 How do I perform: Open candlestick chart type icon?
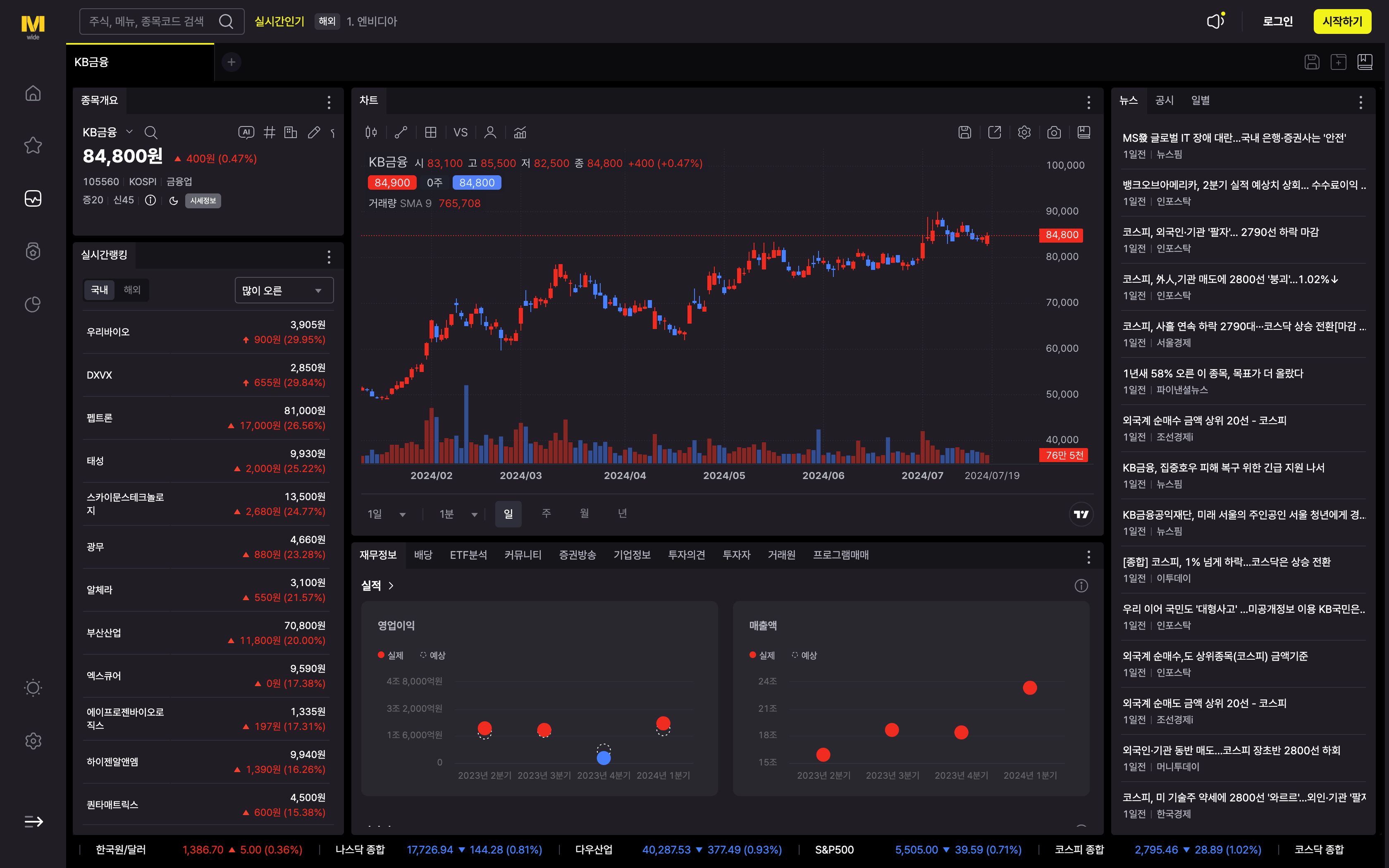tap(371, 133)
